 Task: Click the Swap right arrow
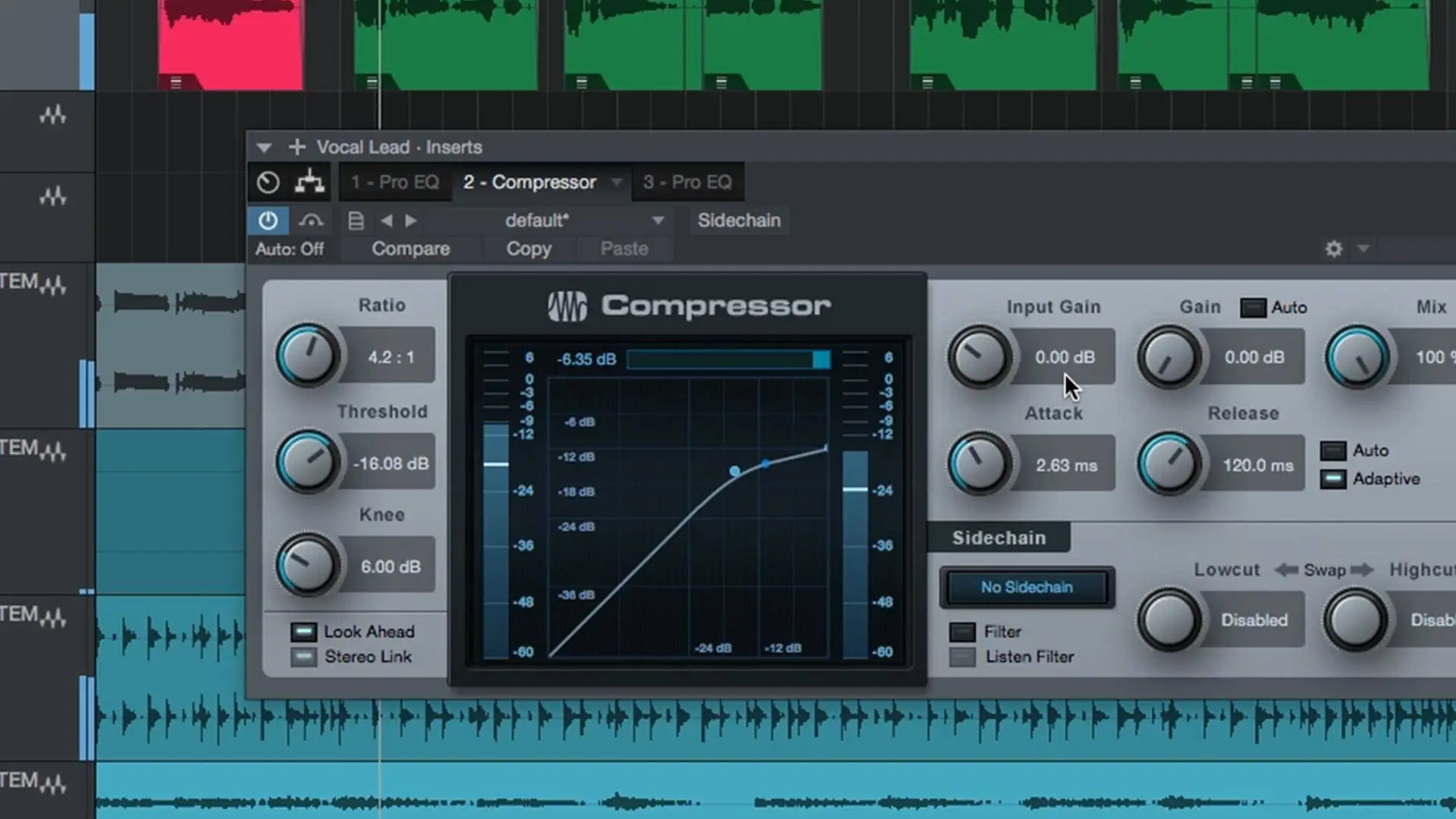click(x=1362, y=570)
